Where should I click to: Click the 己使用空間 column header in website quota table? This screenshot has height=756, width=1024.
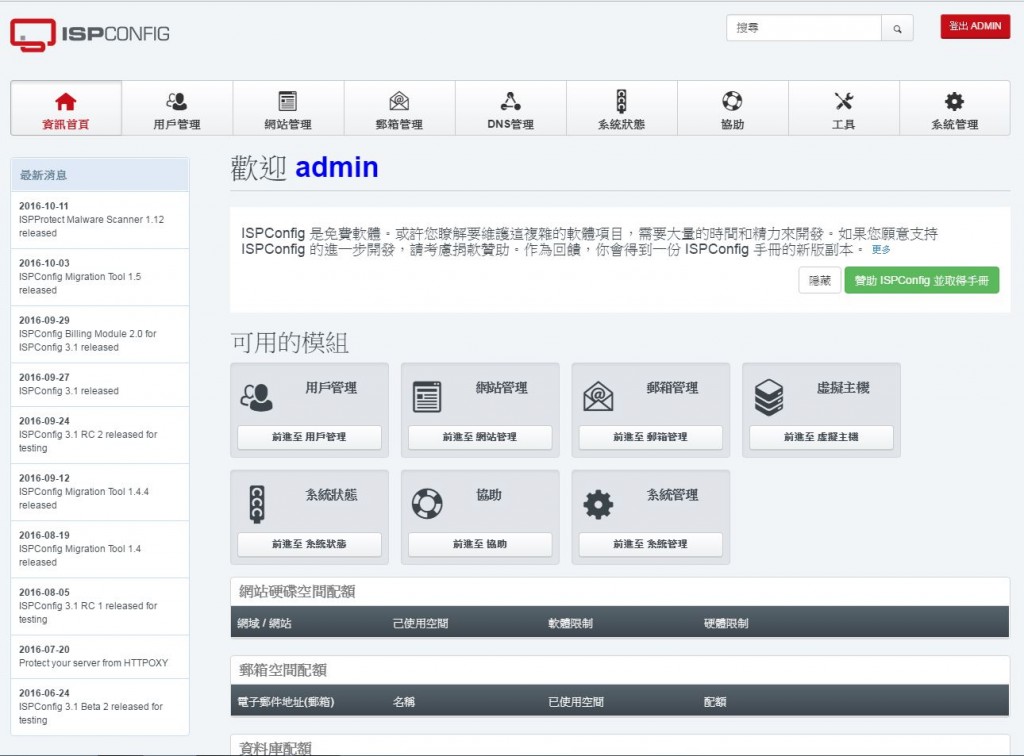(421, 623)
